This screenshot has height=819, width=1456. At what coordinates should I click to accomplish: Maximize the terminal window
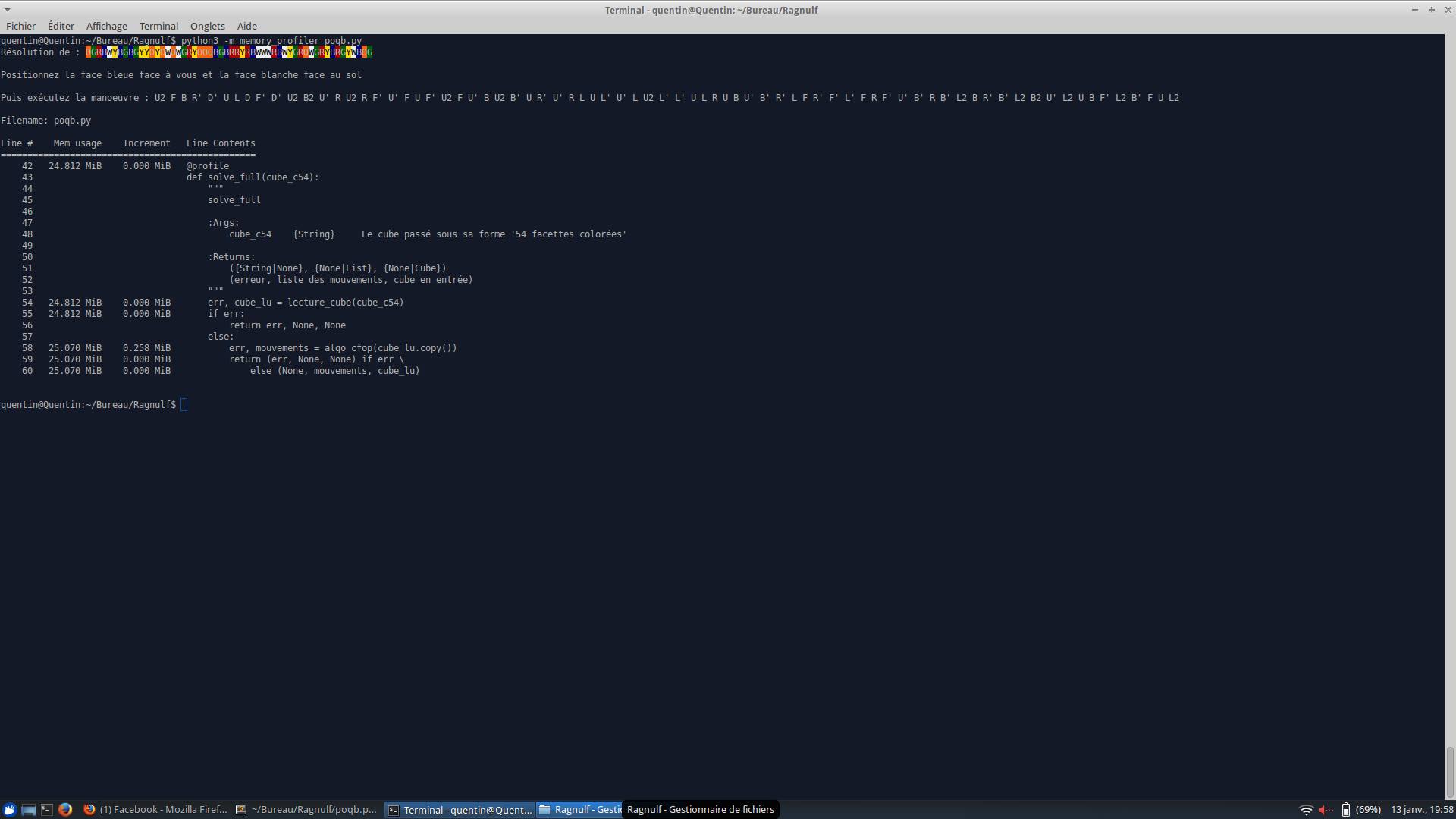[x=1431, y=10]
